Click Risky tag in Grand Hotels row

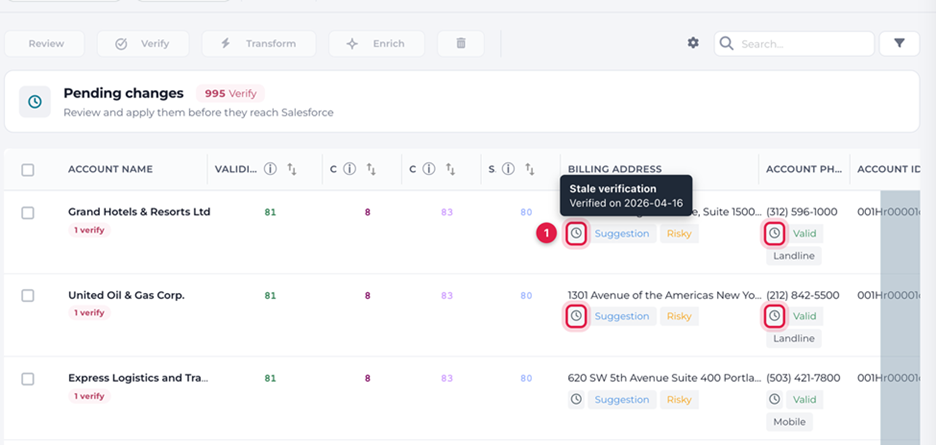[679, 234]
